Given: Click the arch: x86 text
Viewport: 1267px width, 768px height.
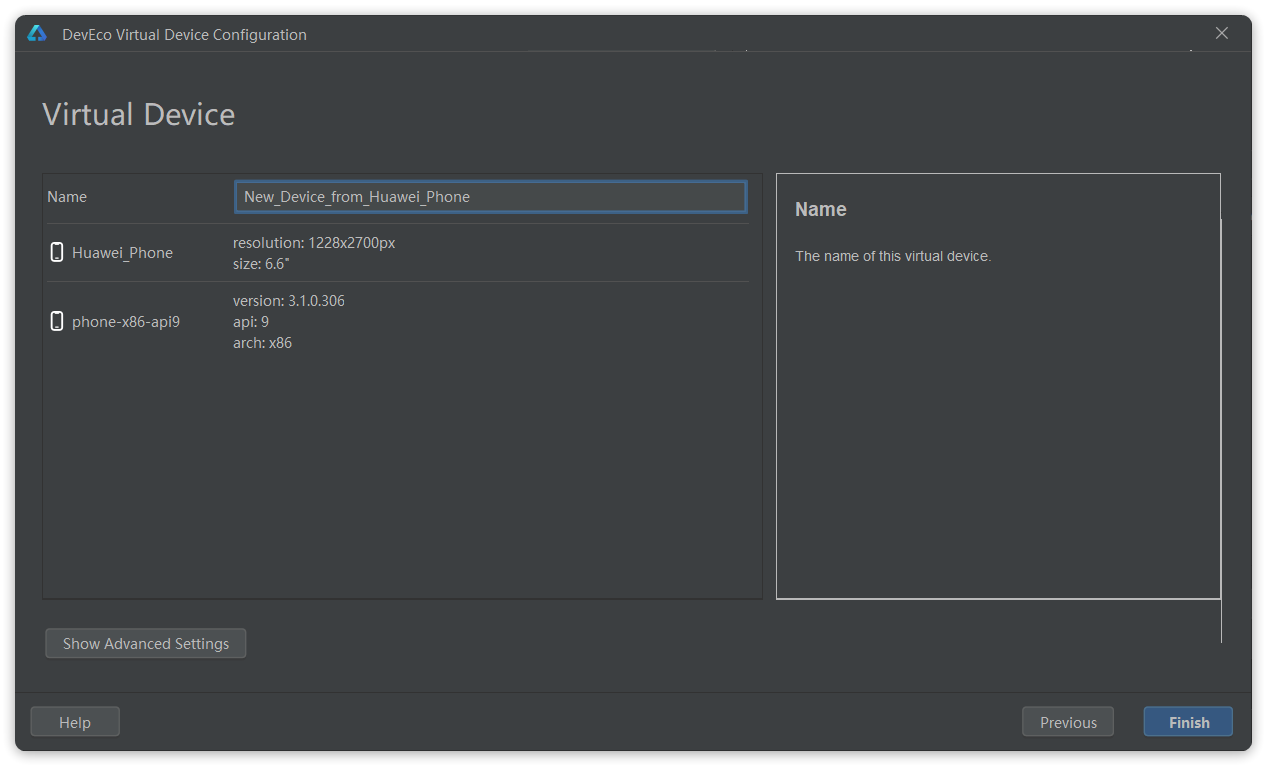Looking at the screenshot, I should click(262, 343).
